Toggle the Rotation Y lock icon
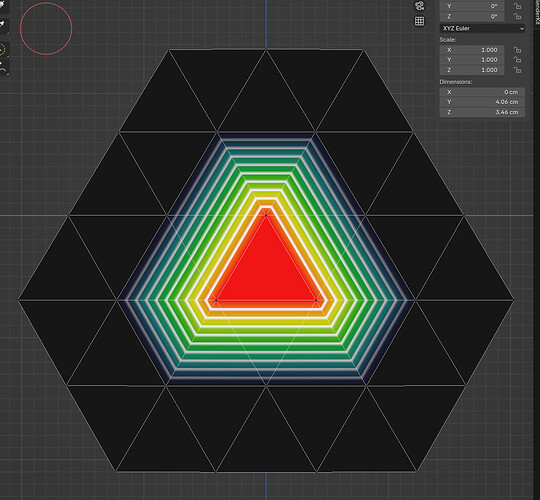Image resolution: width=540 pixels, height=500 pixels. click(x=517, y=6)
